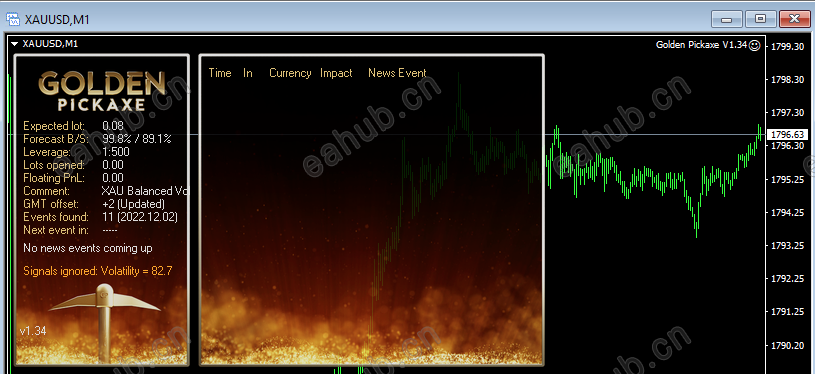Click the Events found value '11 (2022.12.02)'
815x374 pixels.
(x=140, y=217)
